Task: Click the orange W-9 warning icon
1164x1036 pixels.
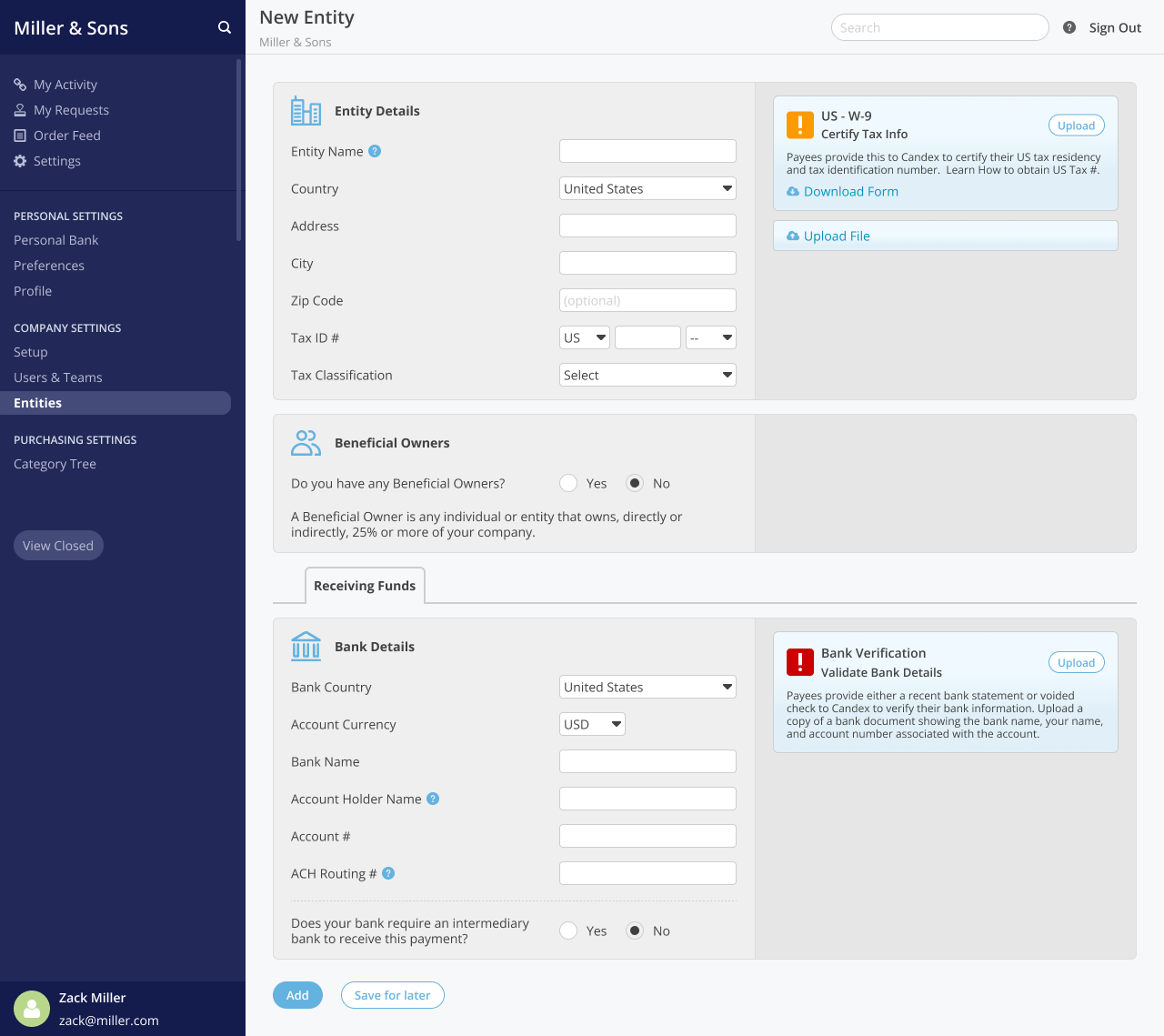Action: (x=800, y=125)
